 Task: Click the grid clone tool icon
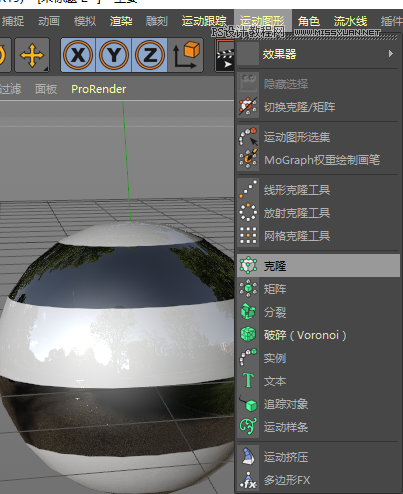click(248, 236)
